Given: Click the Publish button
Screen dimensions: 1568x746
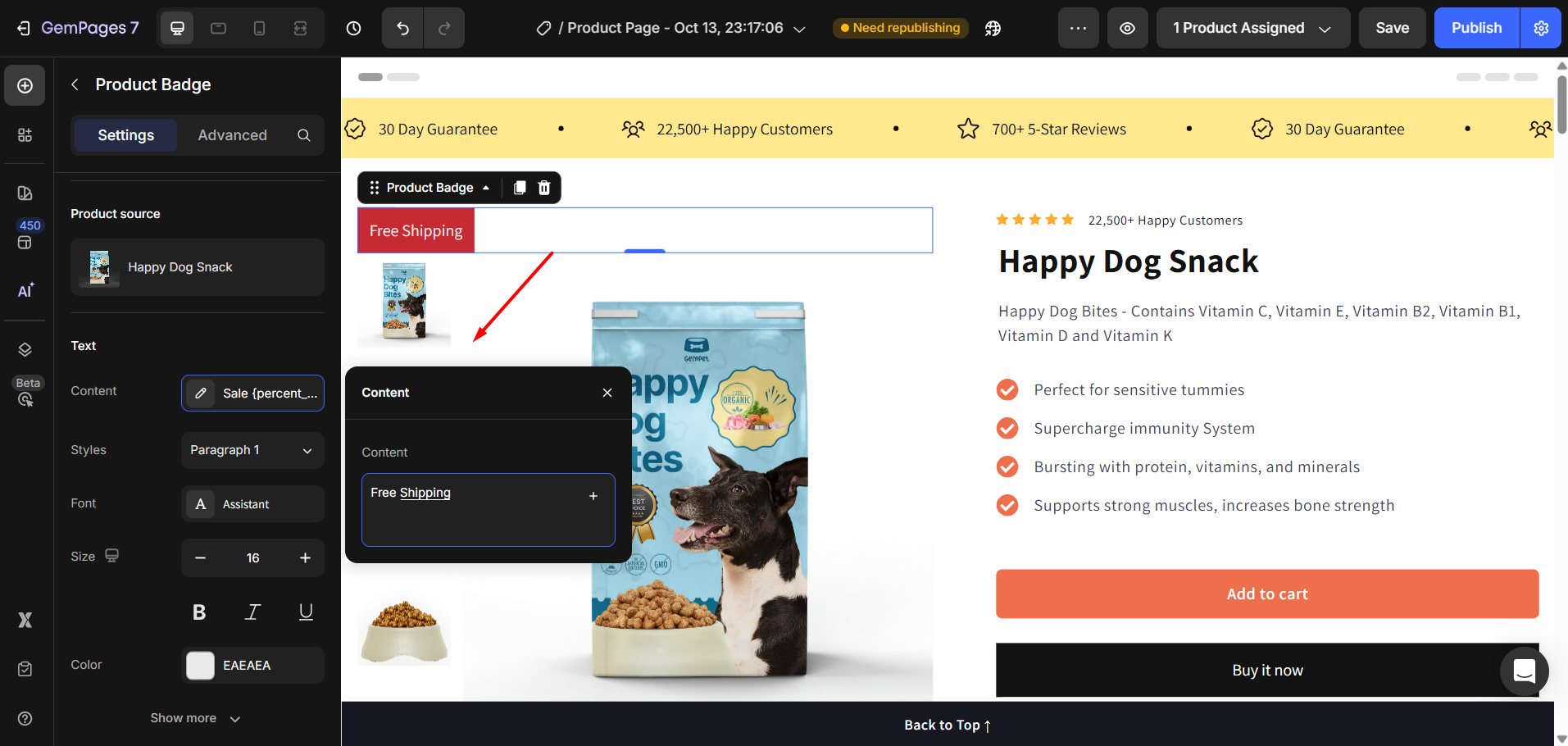Looking at the screenshot, I should click(x=1475, y=27).
